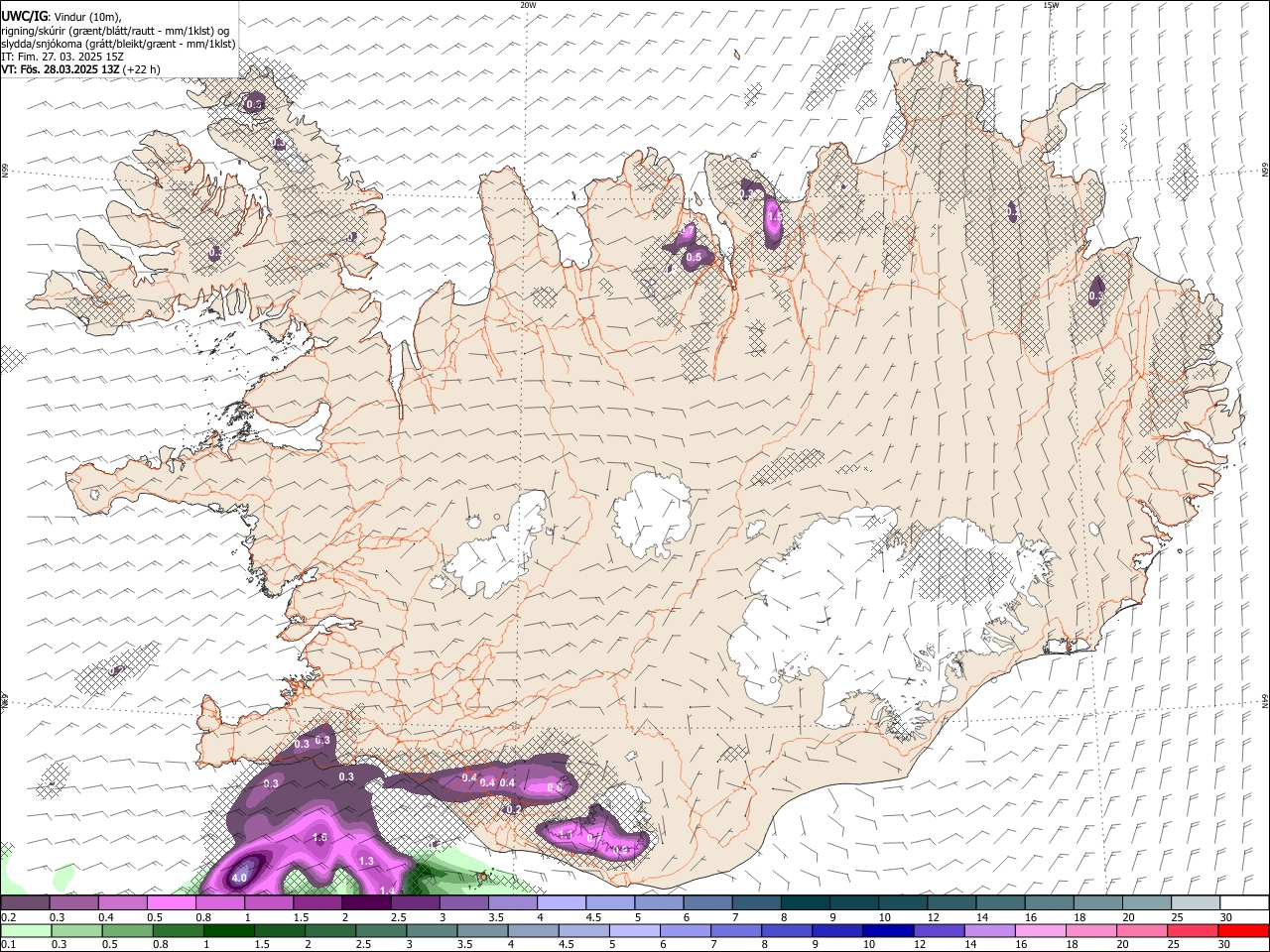The height and width of the screenshot is (952, 1270).
Task: Click the red bottom legend swatch after 30
Action: [1242, 931]
